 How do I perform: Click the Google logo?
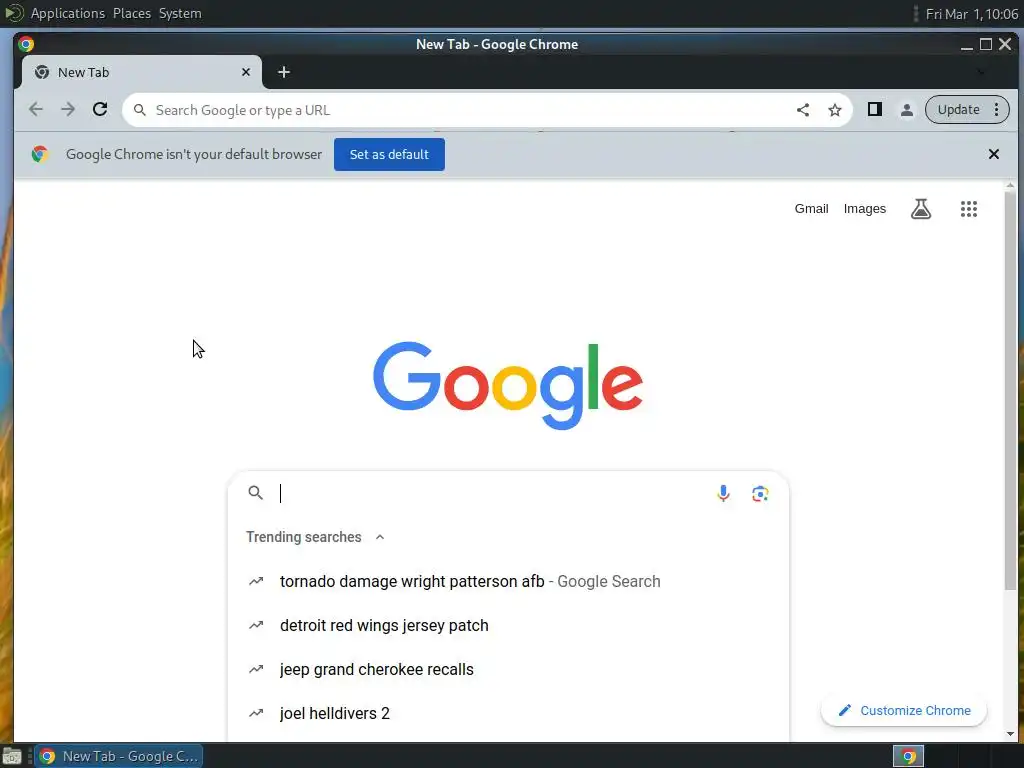click(x=508, y=385)
